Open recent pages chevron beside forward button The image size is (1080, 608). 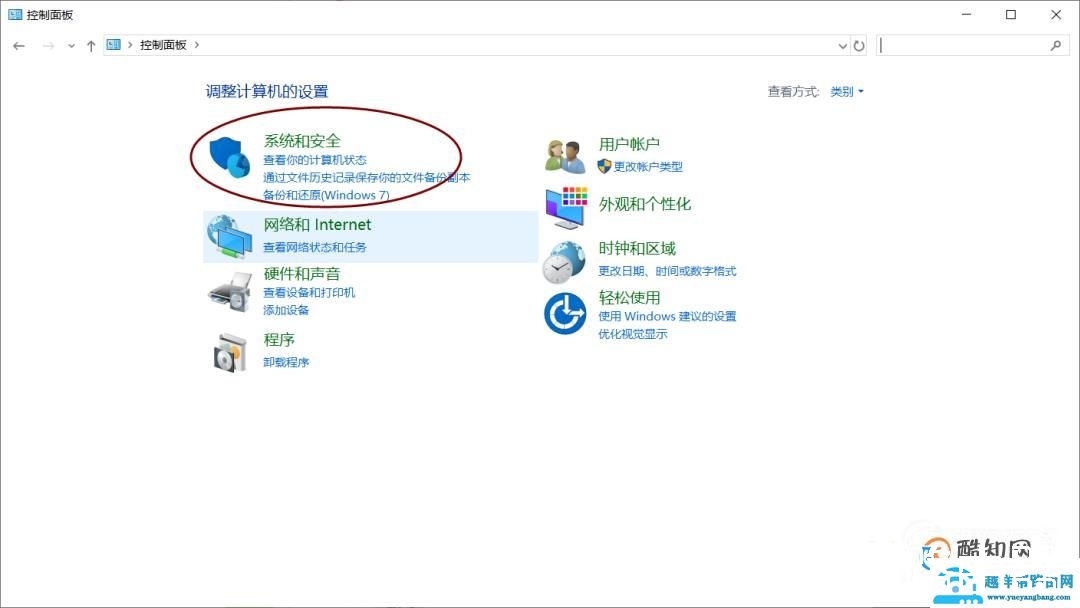pos(70,45)
